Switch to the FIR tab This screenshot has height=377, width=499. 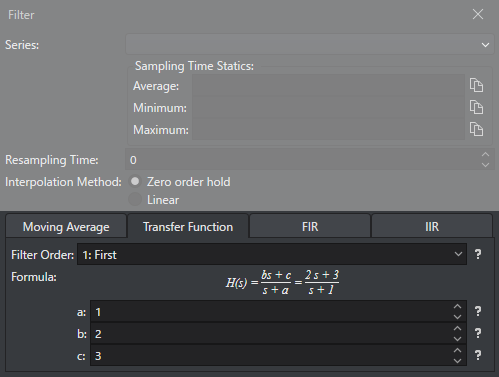310,227
